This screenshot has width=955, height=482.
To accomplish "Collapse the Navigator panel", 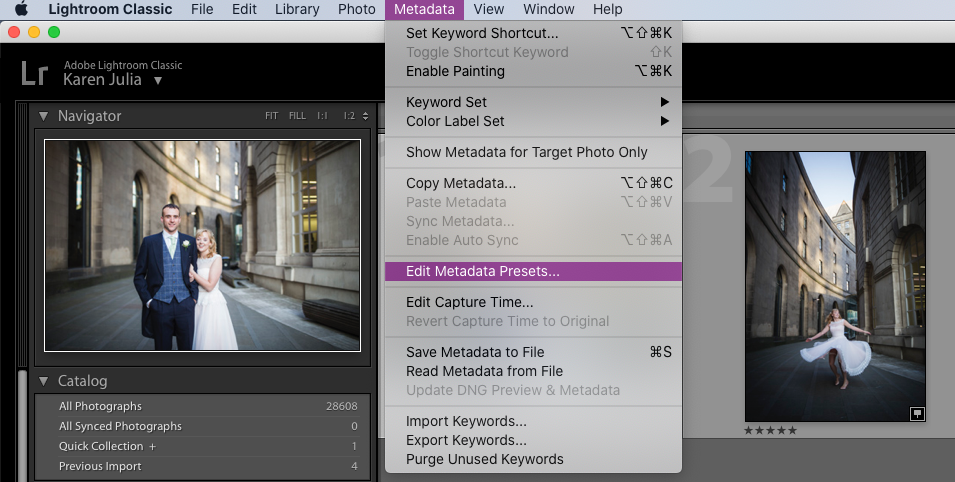I will (43, 116).
